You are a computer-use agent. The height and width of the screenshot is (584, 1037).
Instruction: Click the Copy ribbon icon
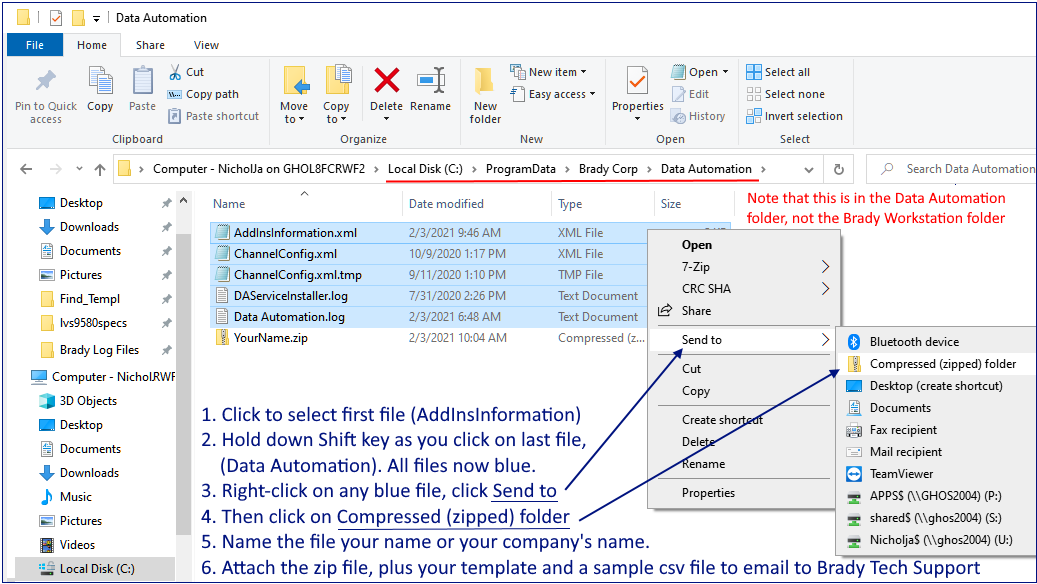point(101,81)
